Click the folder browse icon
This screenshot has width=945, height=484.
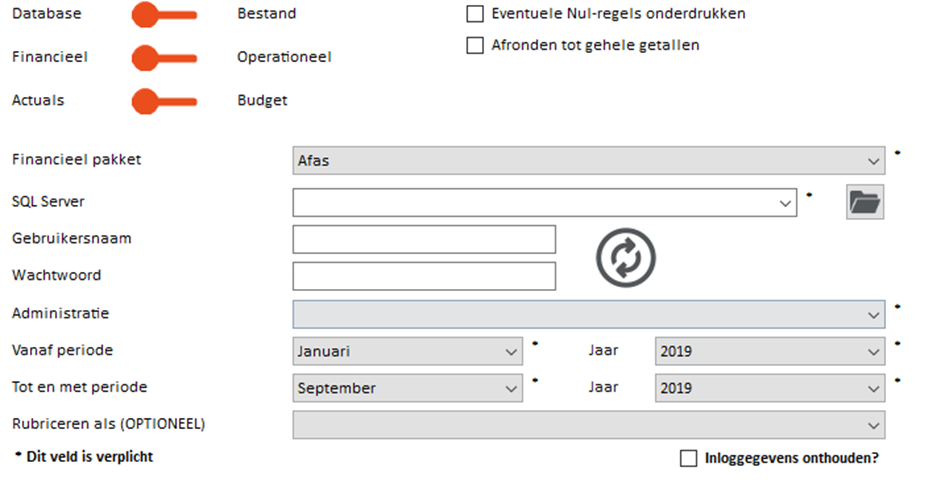tap(865, 202)
